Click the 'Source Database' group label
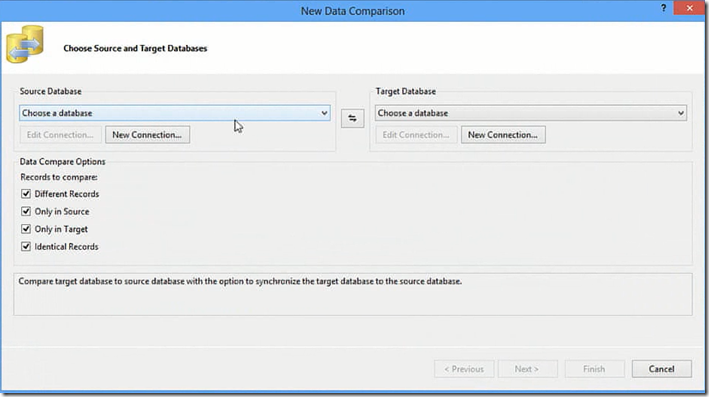 (x=51, y=91)
